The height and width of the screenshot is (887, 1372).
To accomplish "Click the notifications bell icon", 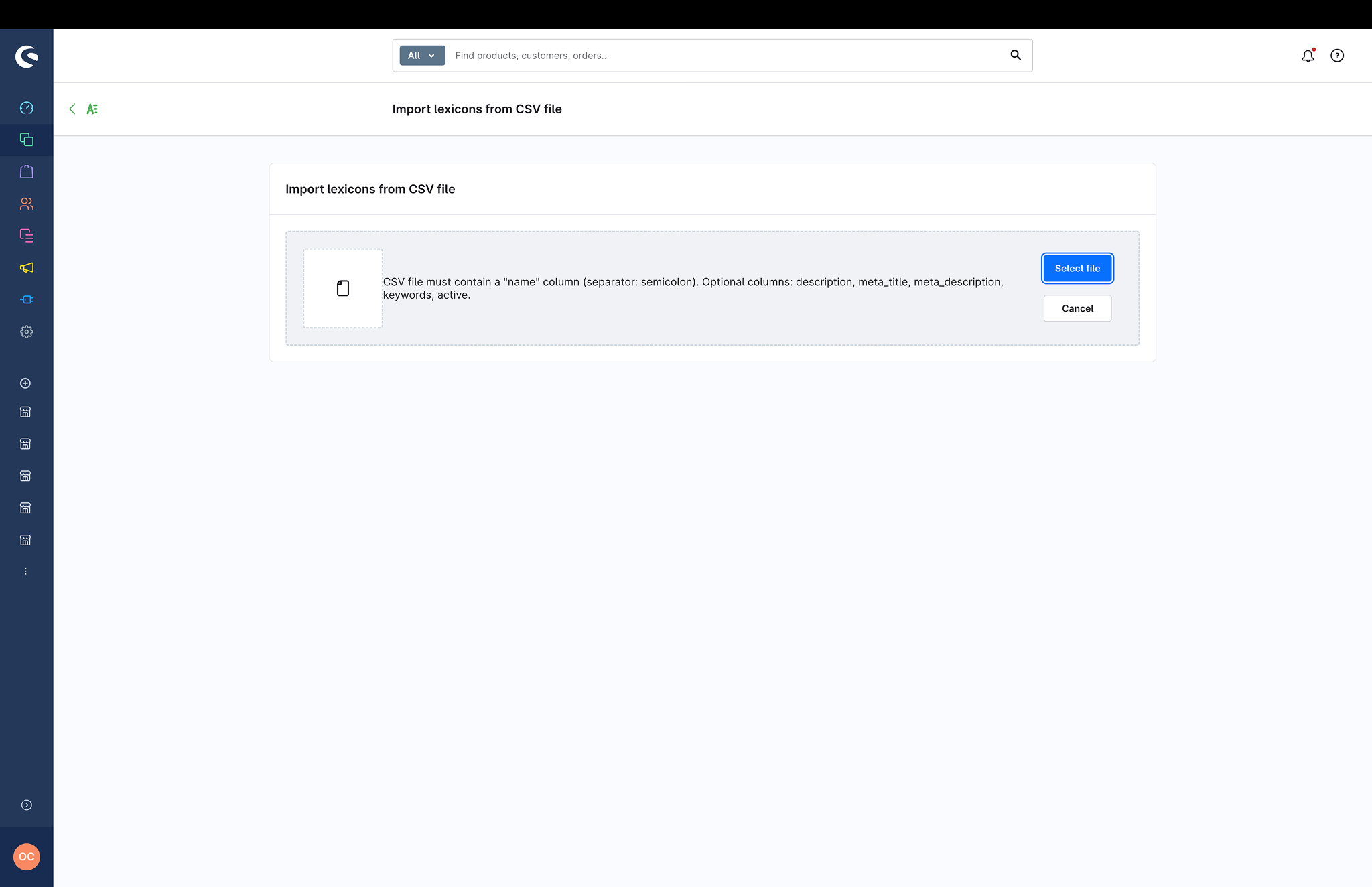I will (1308, 56).
